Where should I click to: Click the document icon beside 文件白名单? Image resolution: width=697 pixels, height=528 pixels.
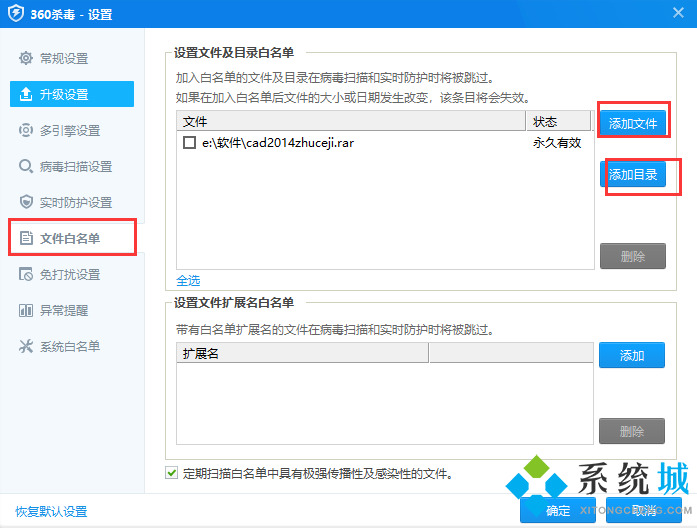(x=26, y=238)
